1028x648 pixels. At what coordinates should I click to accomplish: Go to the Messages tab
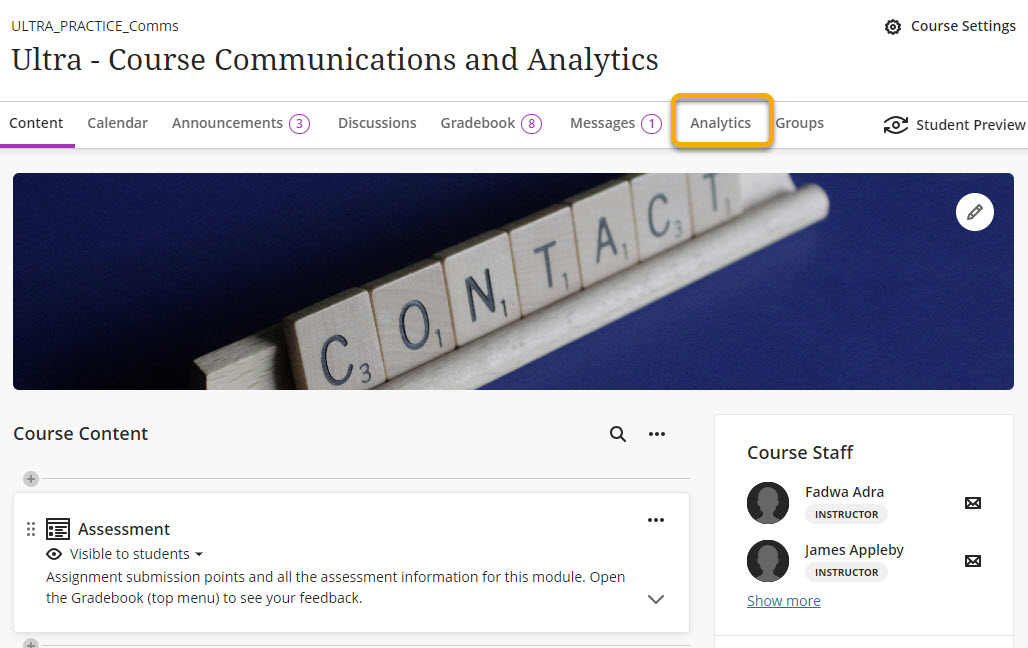(603, 123)
